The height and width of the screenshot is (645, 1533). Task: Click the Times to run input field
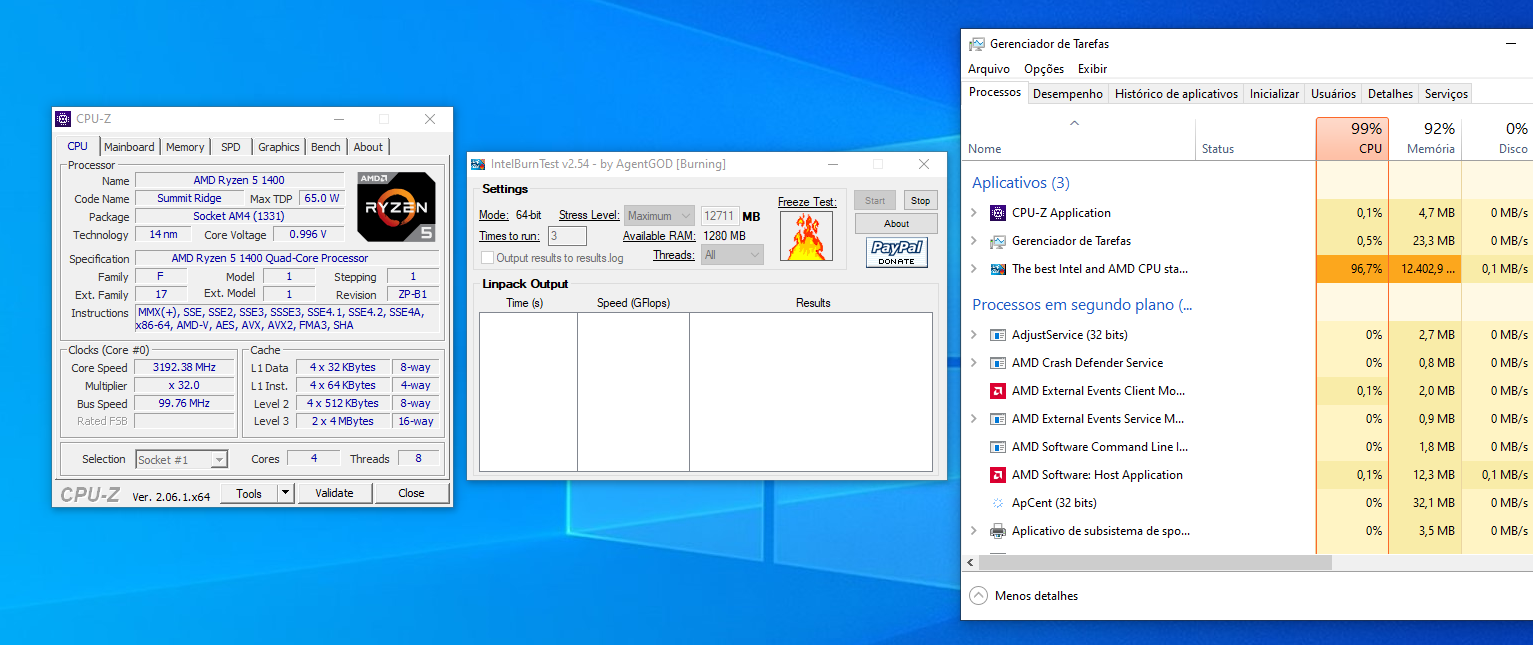567,236
